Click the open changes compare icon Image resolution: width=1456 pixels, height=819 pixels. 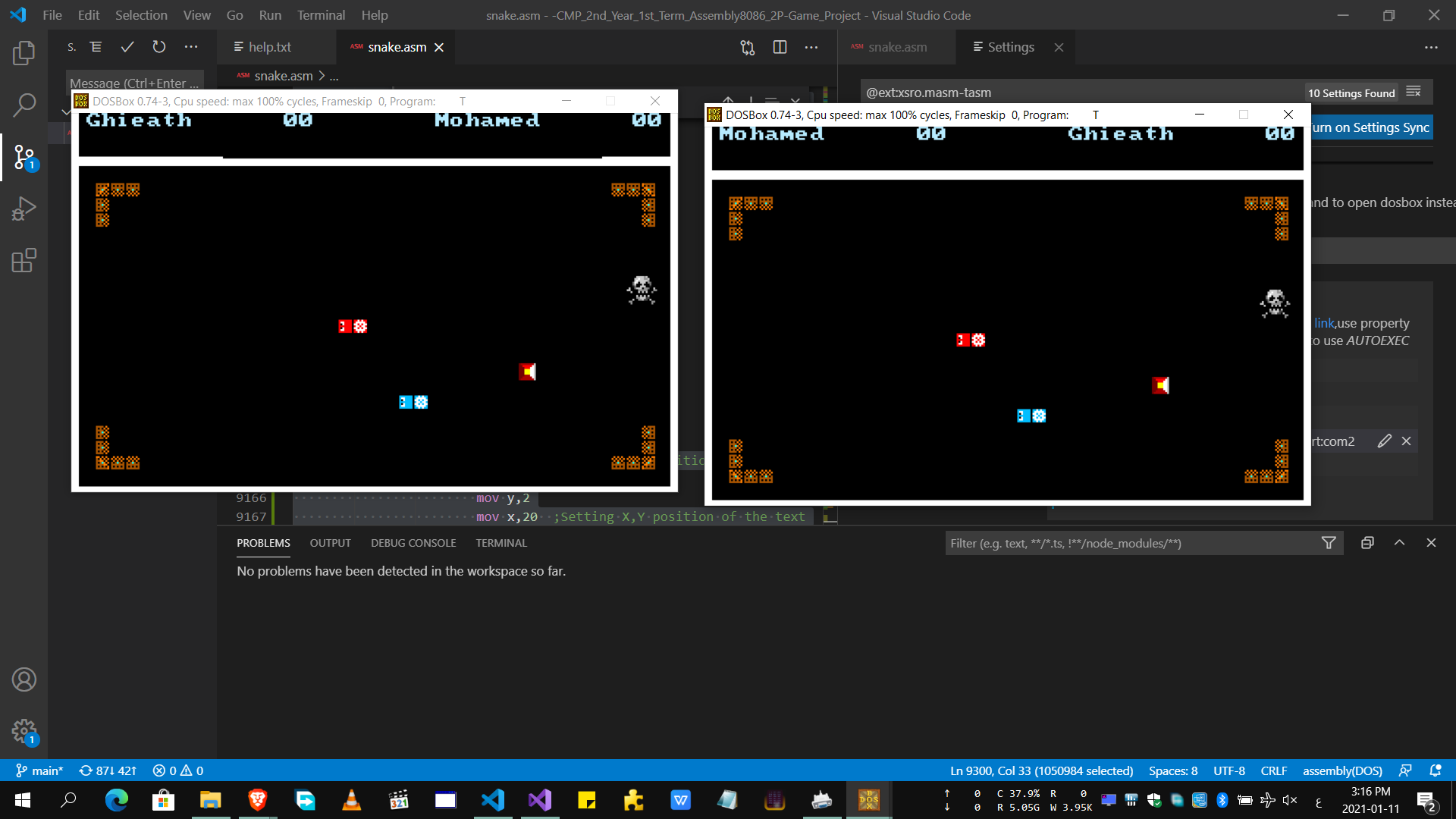748,47
